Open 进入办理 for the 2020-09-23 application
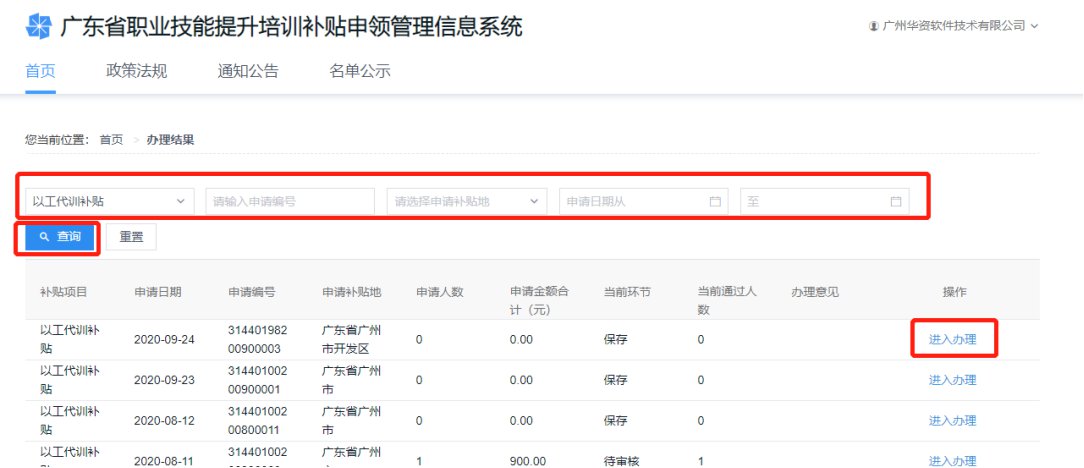Screen dimensions: 1084x468 [952, 380]
